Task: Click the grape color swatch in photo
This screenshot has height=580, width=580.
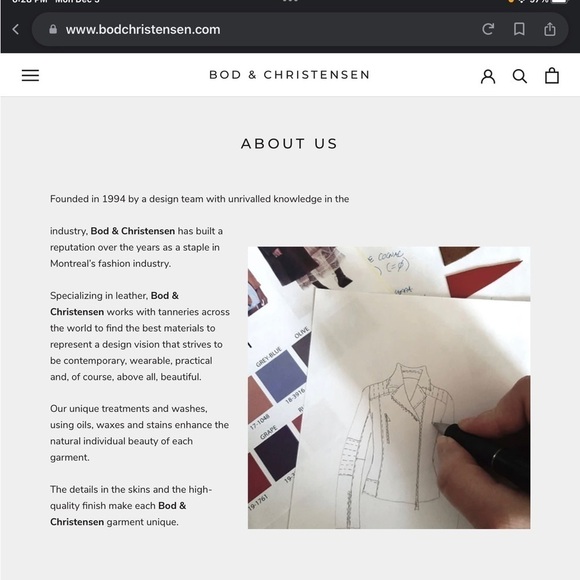Action: 276,452
